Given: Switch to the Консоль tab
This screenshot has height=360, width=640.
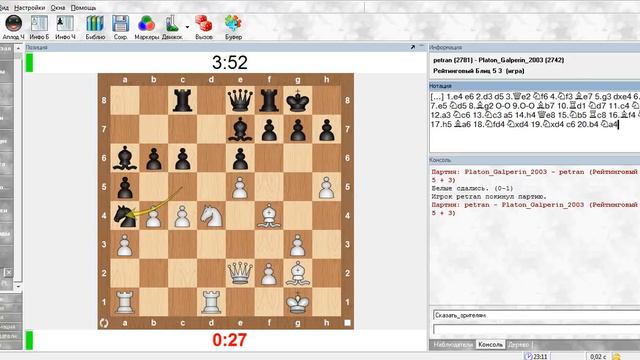Looking at the screenshot, I should pos(490,344).
